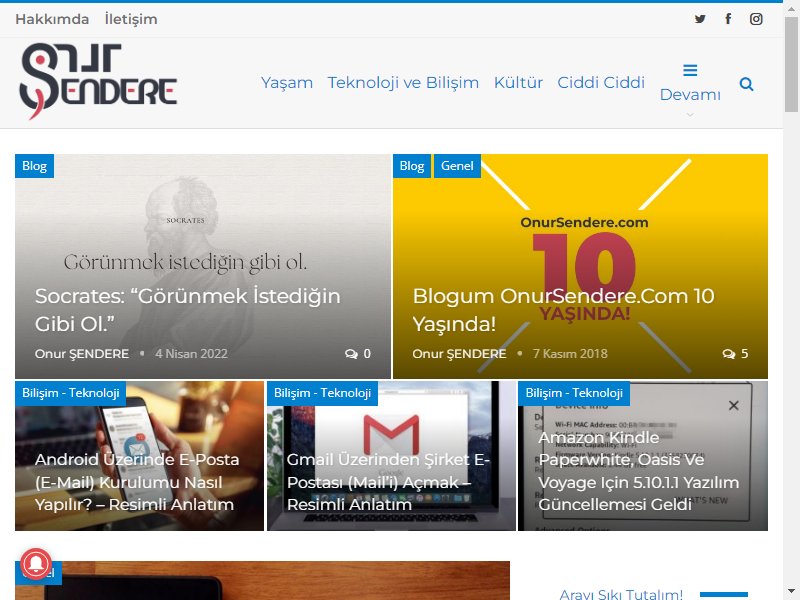
Task: Open the Amazon Kindle Paperwhite update article
Action: click(x=639, y=470)
